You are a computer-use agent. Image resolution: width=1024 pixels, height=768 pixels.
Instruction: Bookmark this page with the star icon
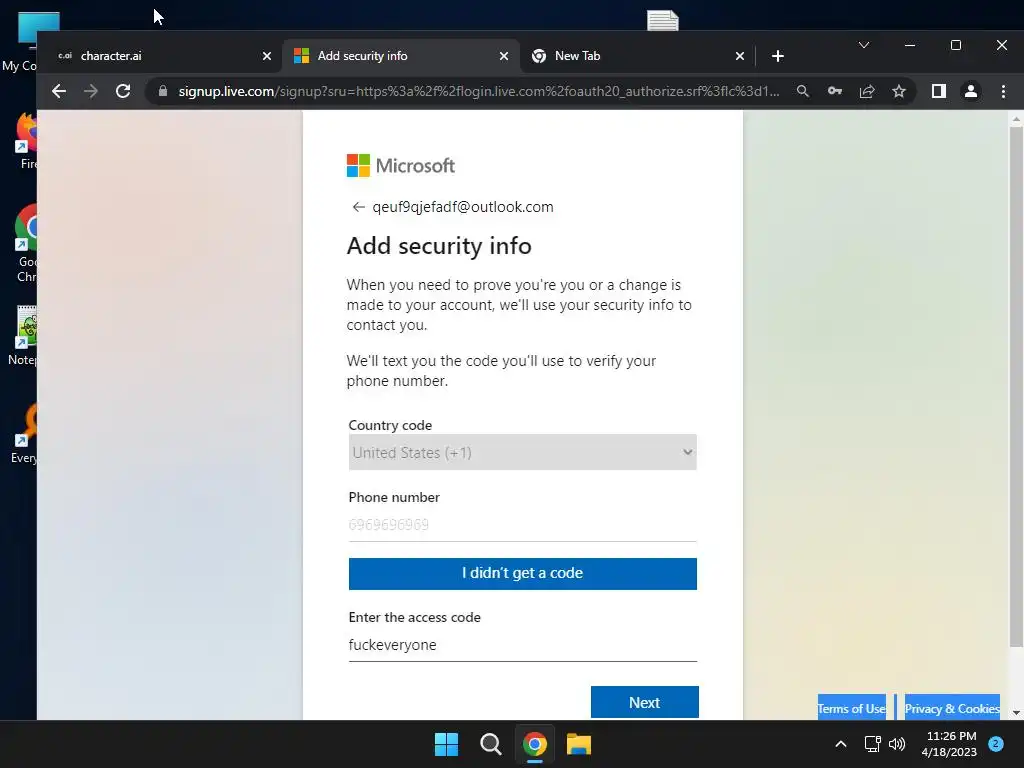tap(899, 91)
